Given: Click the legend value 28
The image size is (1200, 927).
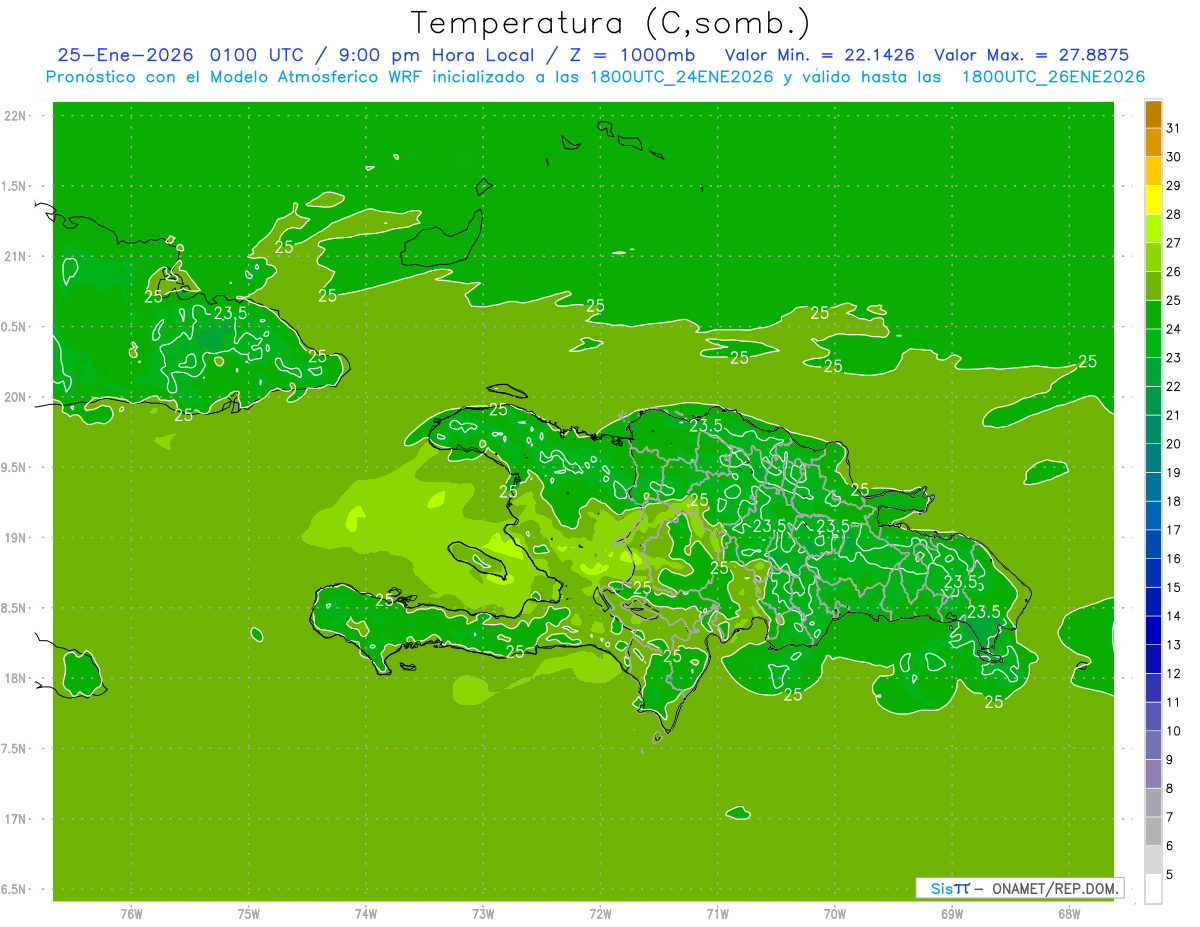Looking at the screenshot, I should 1174,214.
